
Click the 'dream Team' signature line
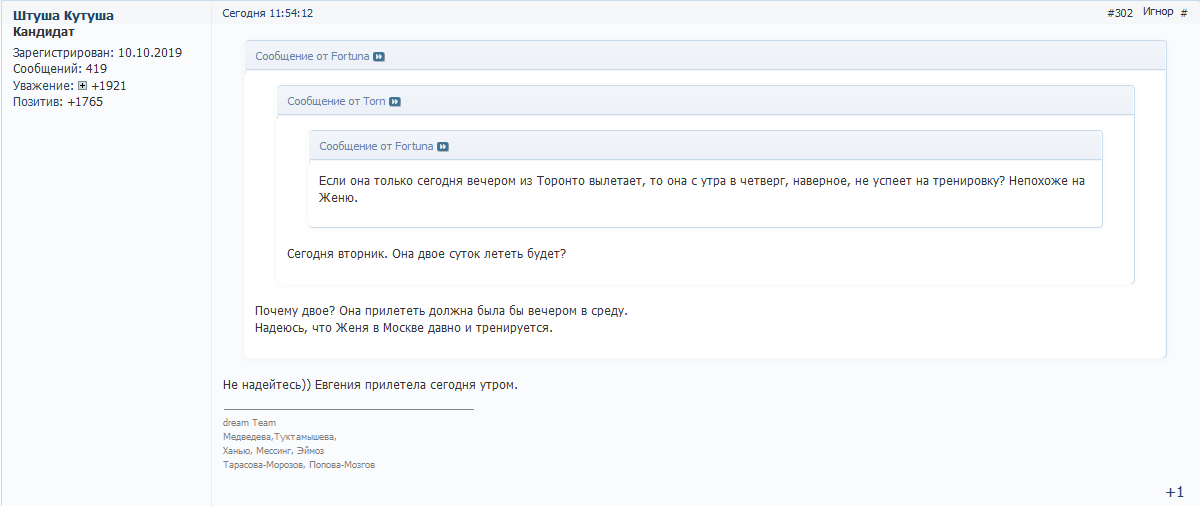point(249,423)
